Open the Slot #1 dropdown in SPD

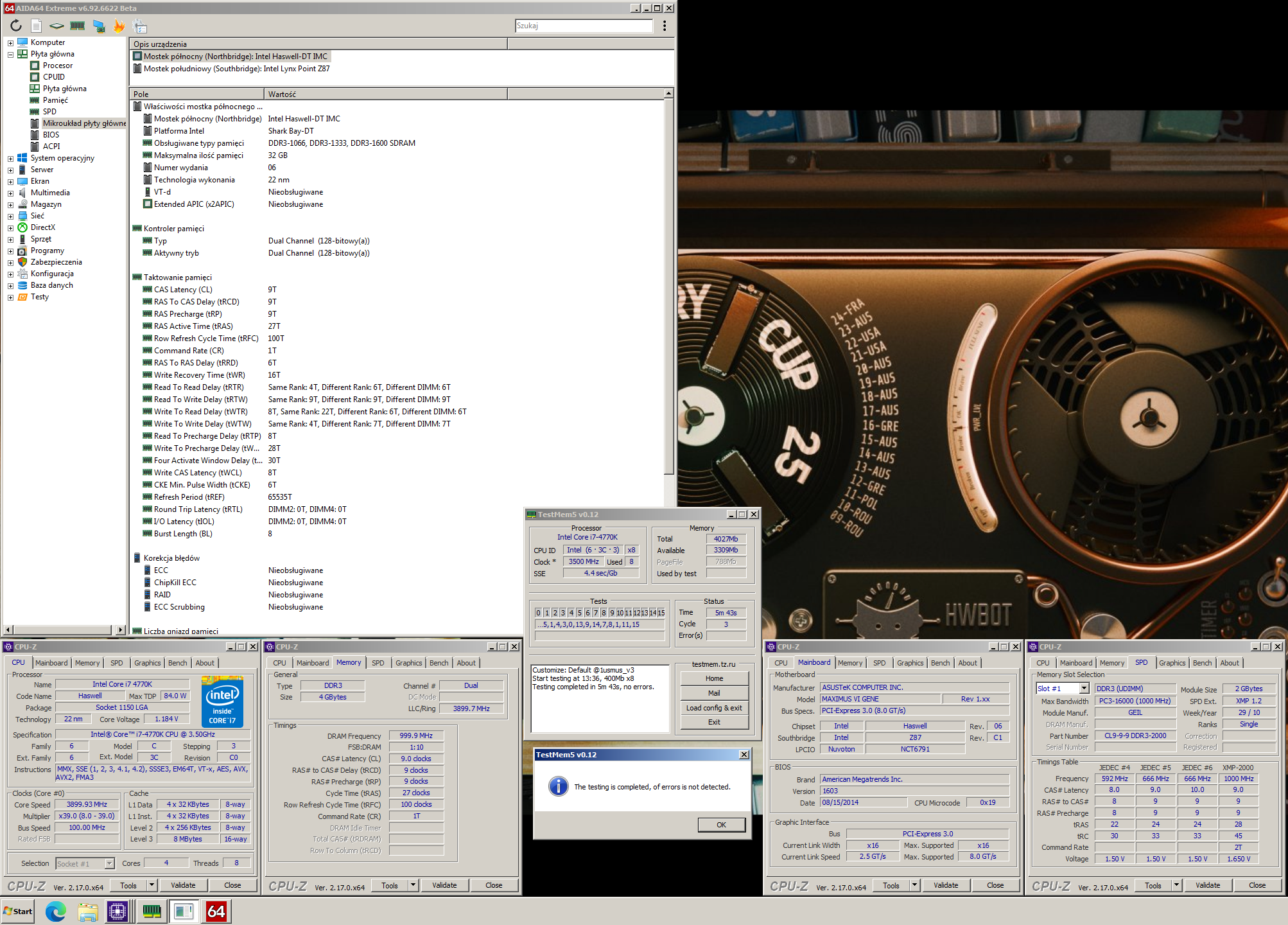tap(1084, 689)
